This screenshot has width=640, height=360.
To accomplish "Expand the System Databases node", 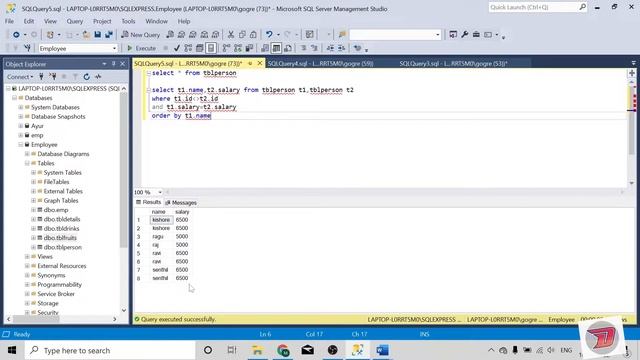I will point(21,107).
